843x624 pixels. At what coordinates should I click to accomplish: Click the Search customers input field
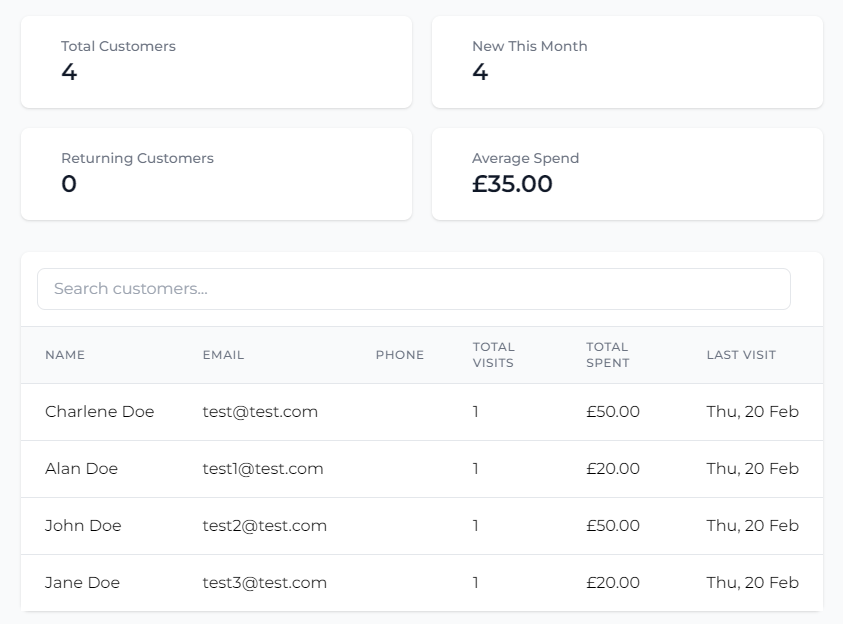click(413, 289)
